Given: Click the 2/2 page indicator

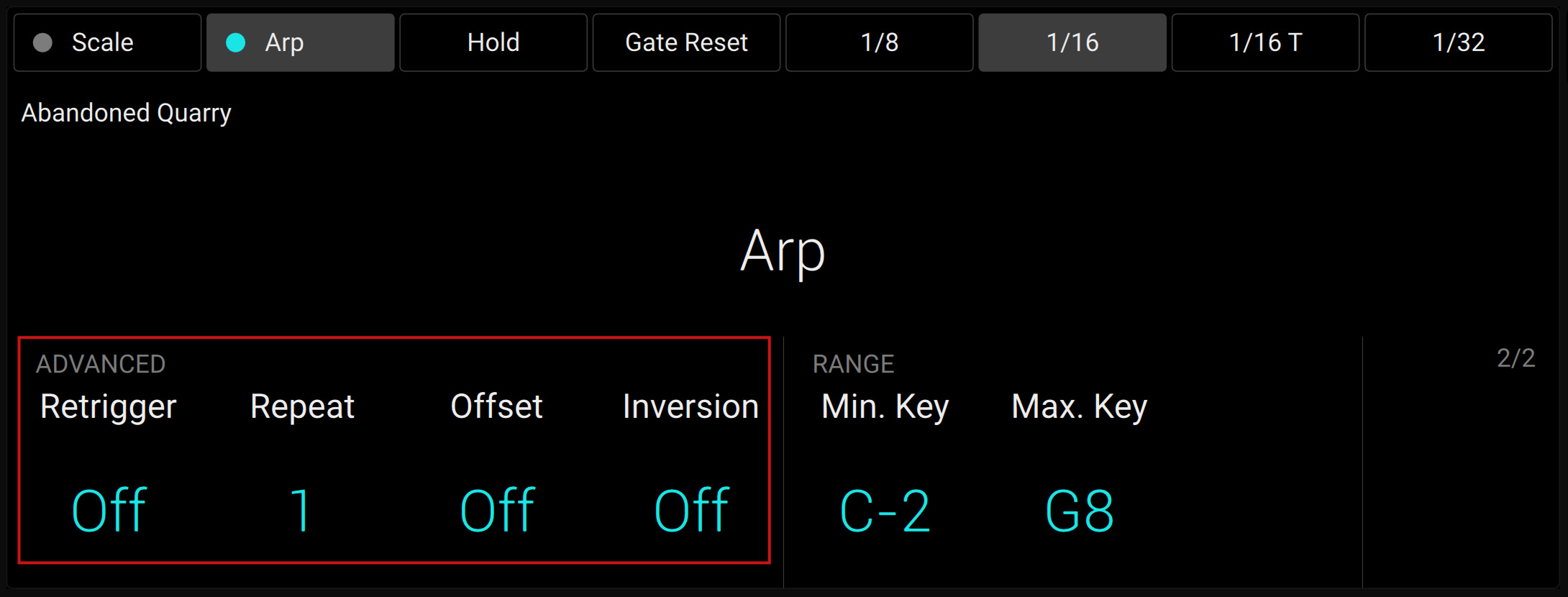Looking at the screenshot, I should (x=1517, y=356).
